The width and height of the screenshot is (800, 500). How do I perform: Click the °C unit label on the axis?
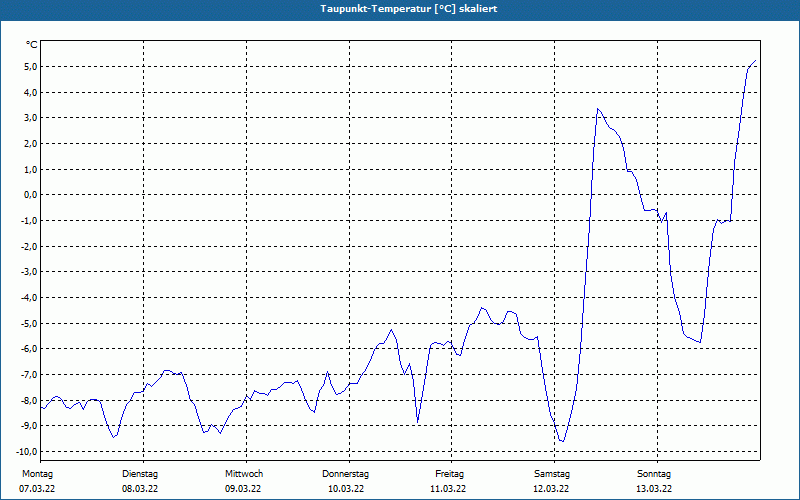(x=32, y=45)
